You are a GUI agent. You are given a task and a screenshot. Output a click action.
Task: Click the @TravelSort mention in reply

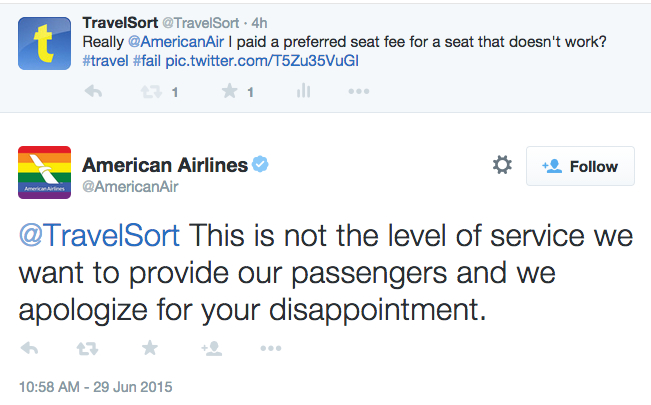[99, 236]
